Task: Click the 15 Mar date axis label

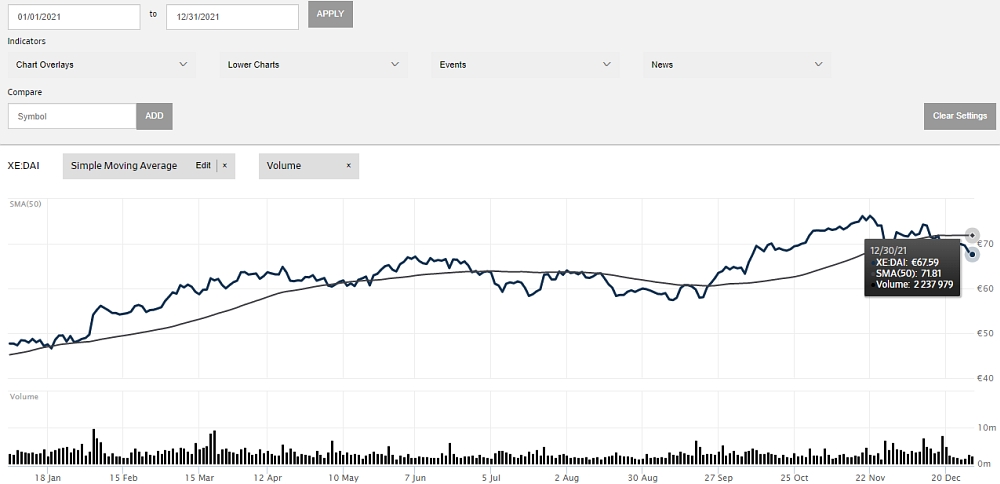Action: pos(199,478)
